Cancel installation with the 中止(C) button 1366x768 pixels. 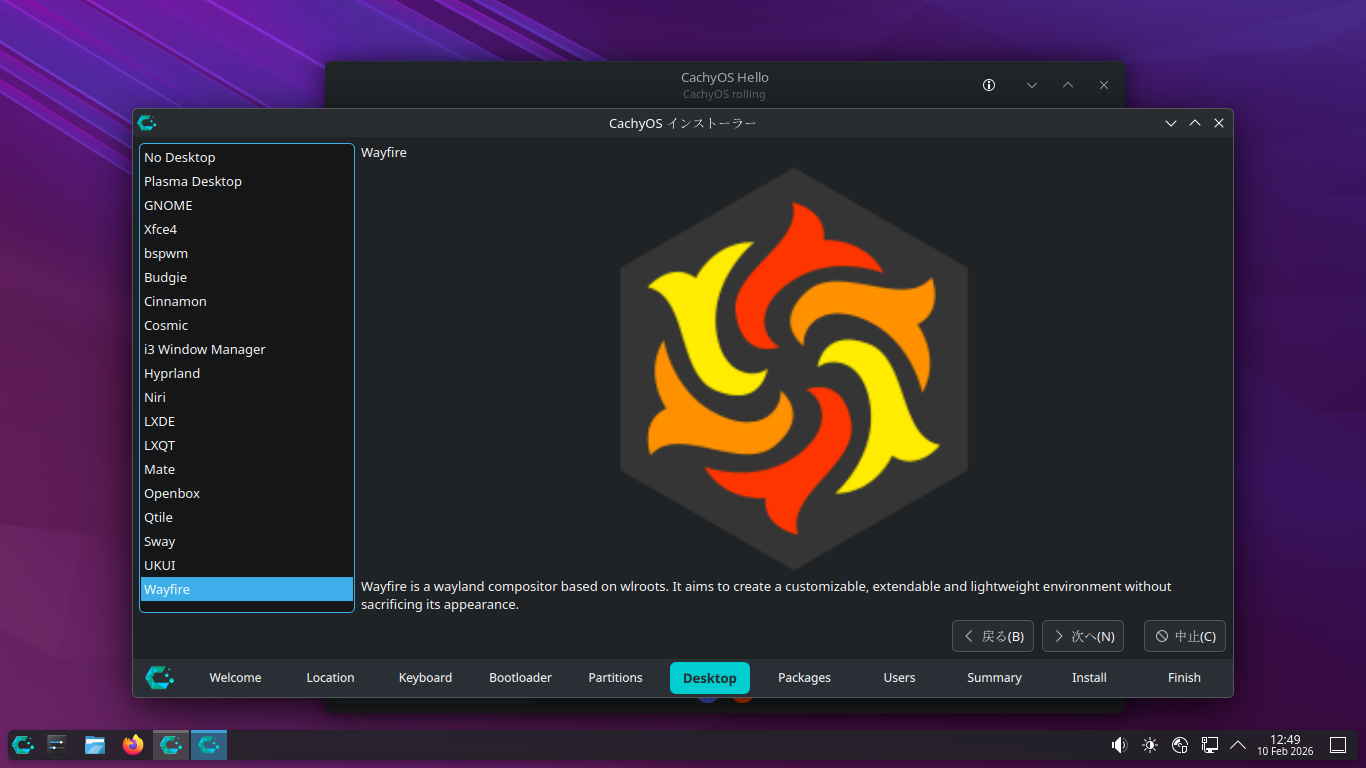tap(1185, 636)
